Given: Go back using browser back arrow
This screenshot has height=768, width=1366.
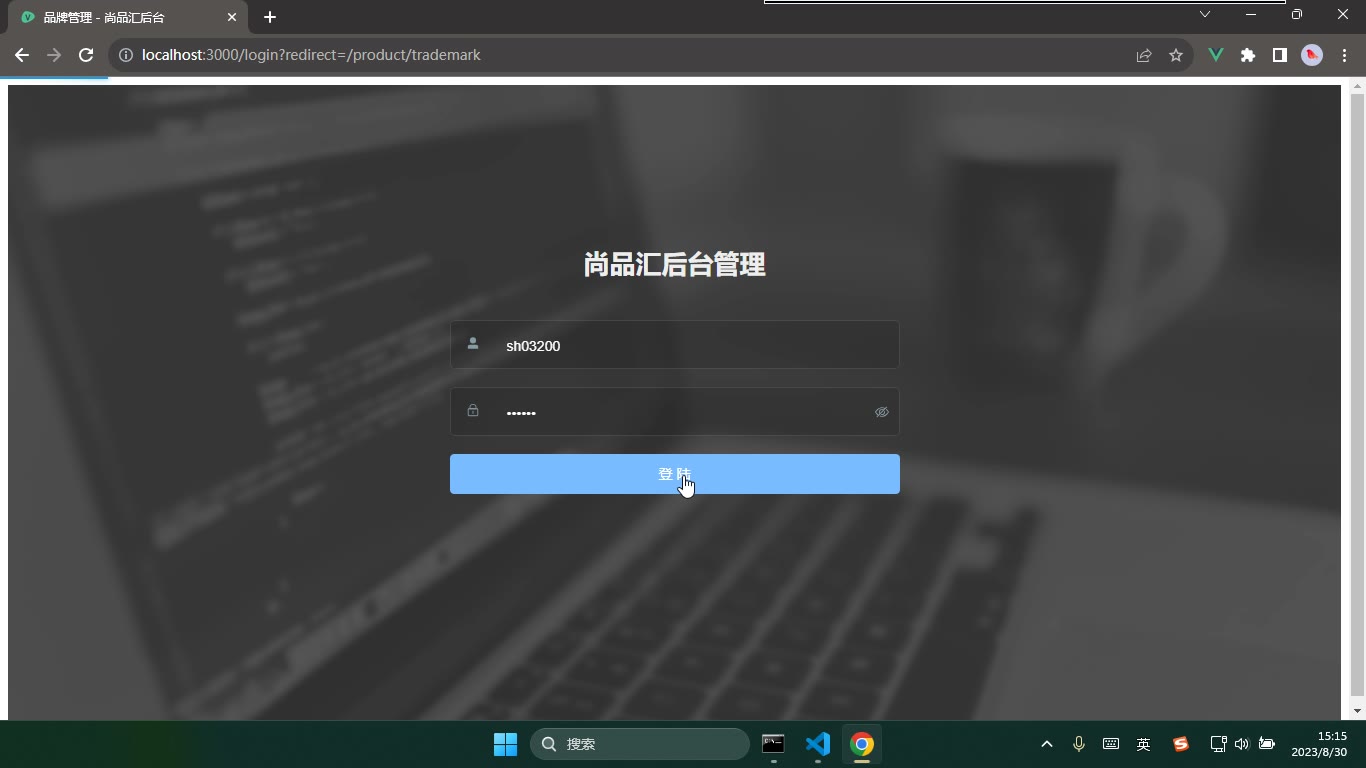Looking at the screenshot, I should (22, 55).
